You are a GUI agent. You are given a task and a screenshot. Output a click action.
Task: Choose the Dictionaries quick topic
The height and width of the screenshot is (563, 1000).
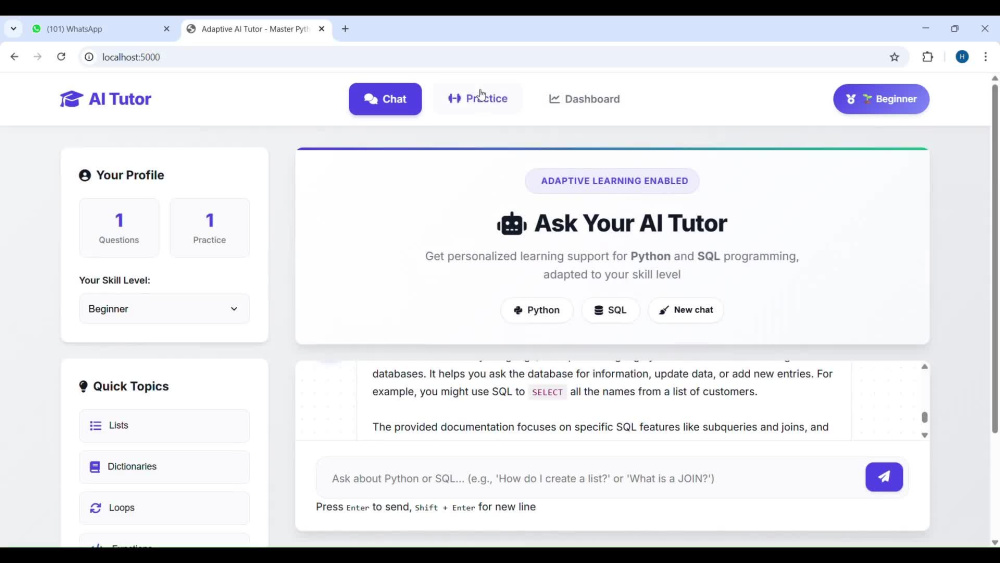tap(164, 467)
